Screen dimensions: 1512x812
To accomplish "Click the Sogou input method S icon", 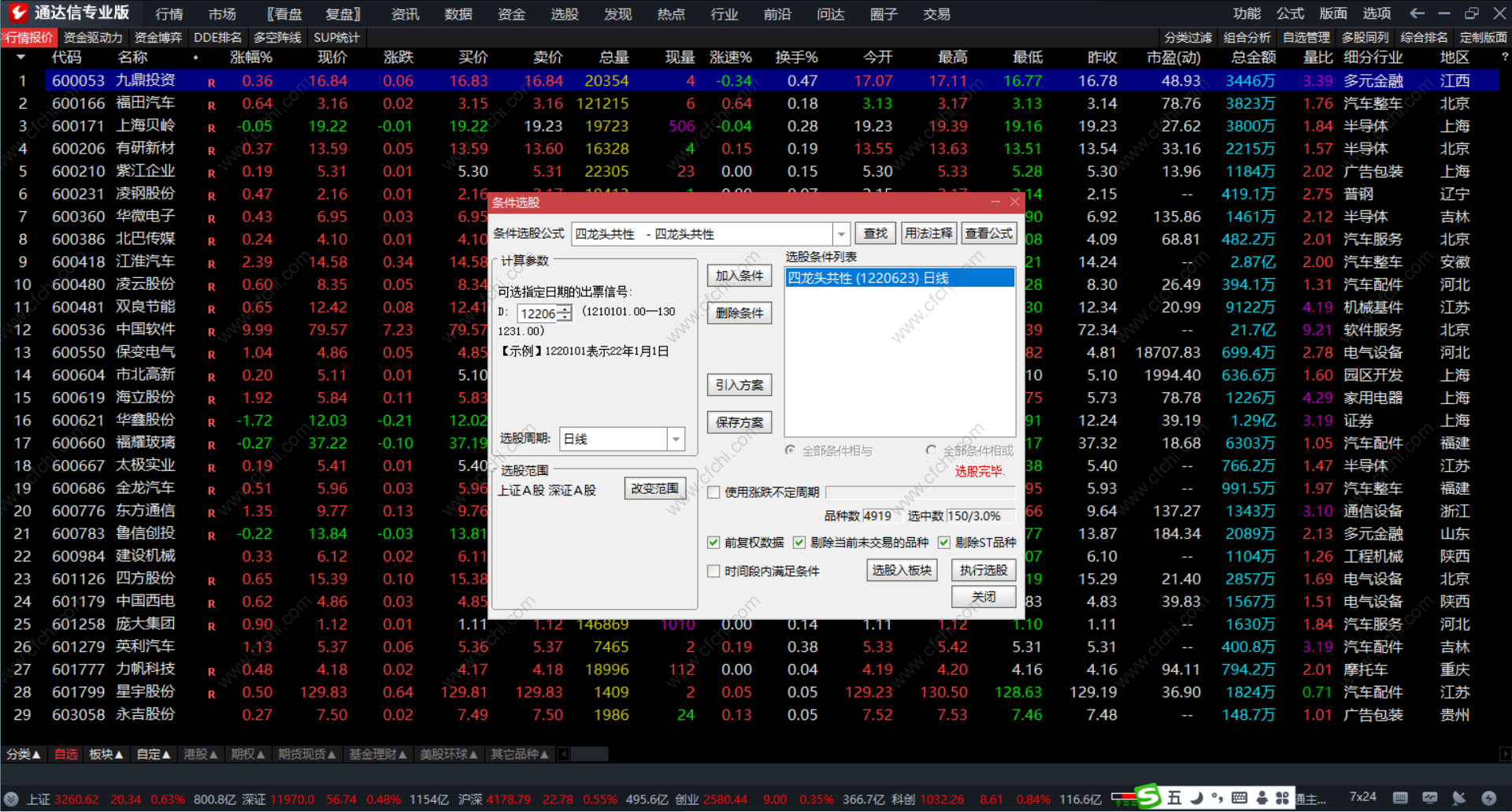I will coord(1148,797).
